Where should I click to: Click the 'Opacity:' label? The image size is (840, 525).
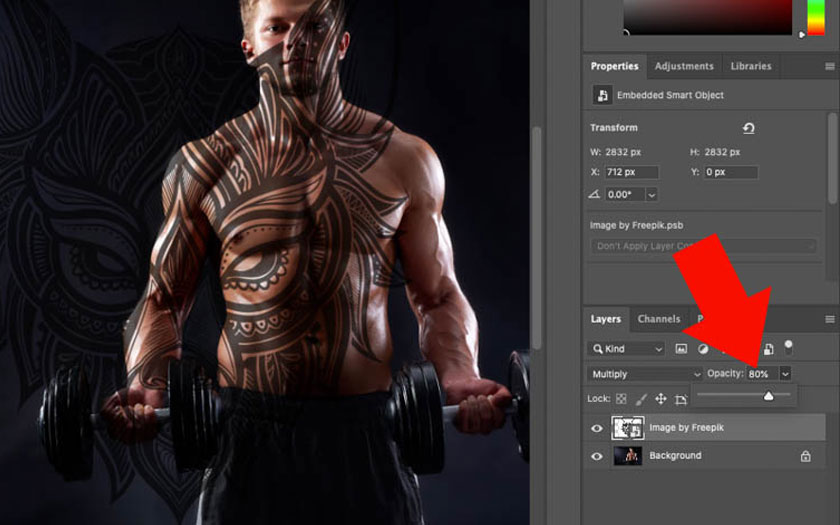[725, 373]
